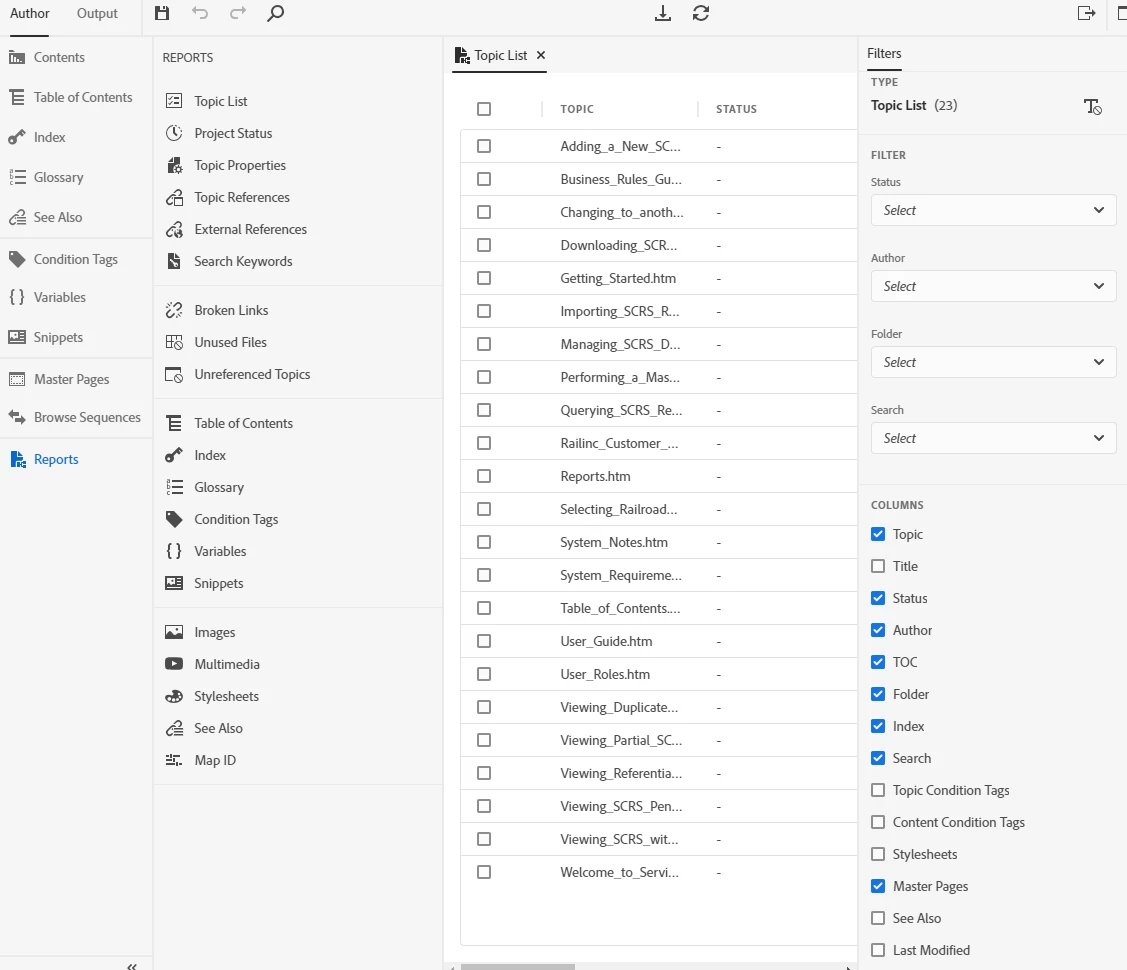The image size is (1127, 970).
Task: Toggle select-all checkbox in table header
Action: coord(484,109)
